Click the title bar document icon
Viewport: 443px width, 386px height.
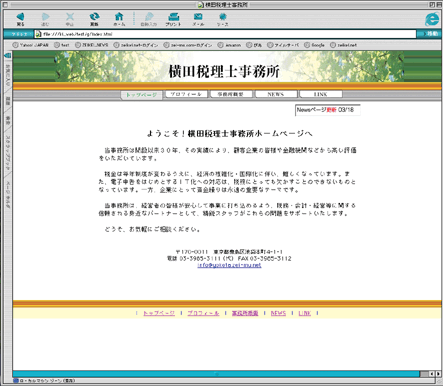pos(200,5)
